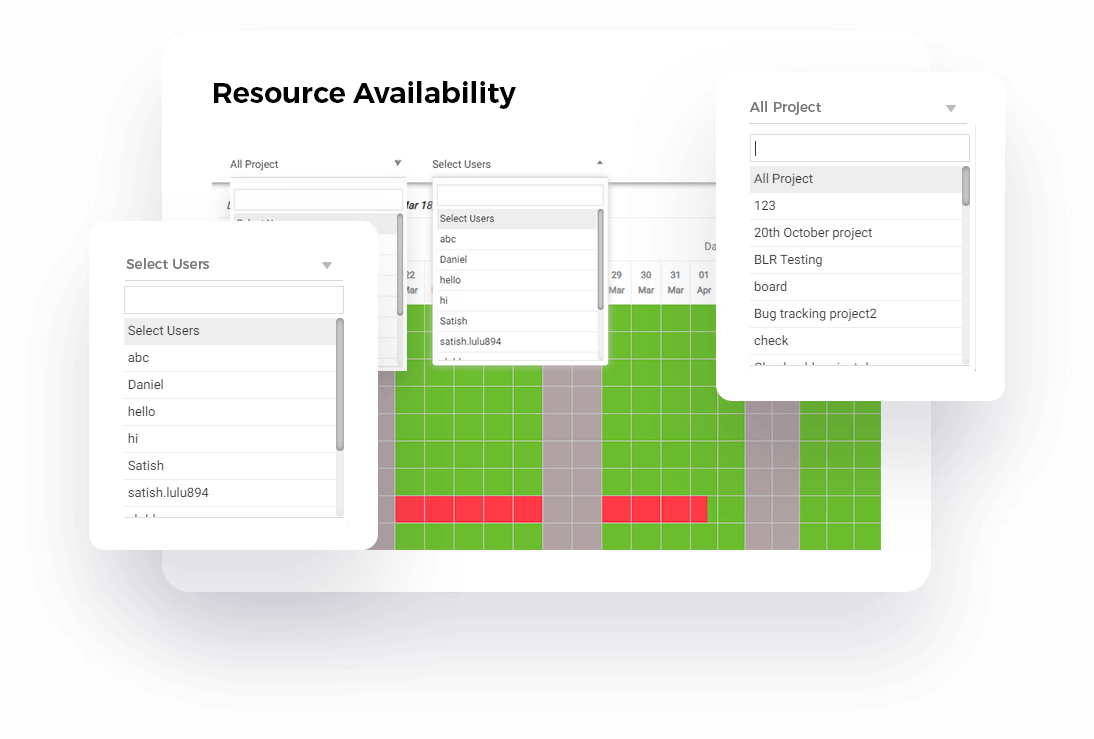Click the '01 Apr' date column header

click(x=704, y=283)
